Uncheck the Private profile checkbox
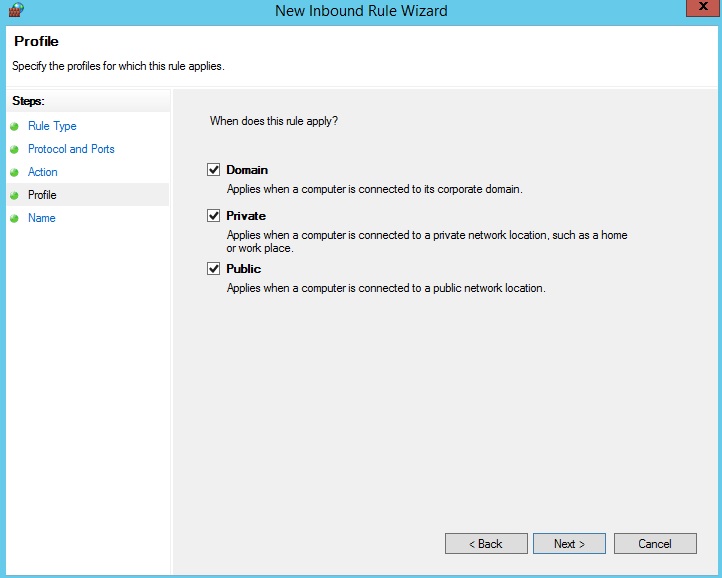 click(x=213, y=216)
